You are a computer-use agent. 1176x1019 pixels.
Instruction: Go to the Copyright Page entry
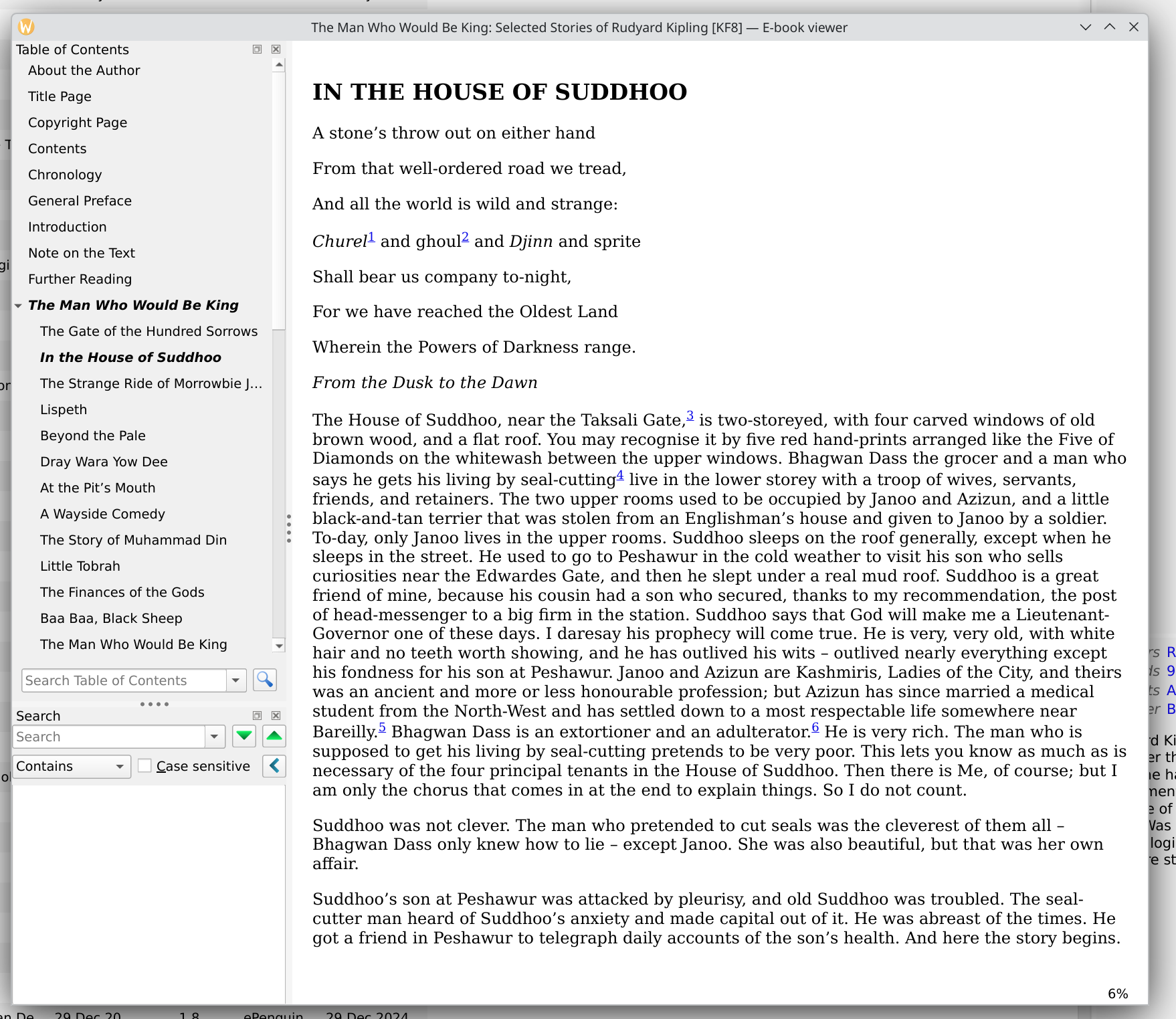(78, 122)
